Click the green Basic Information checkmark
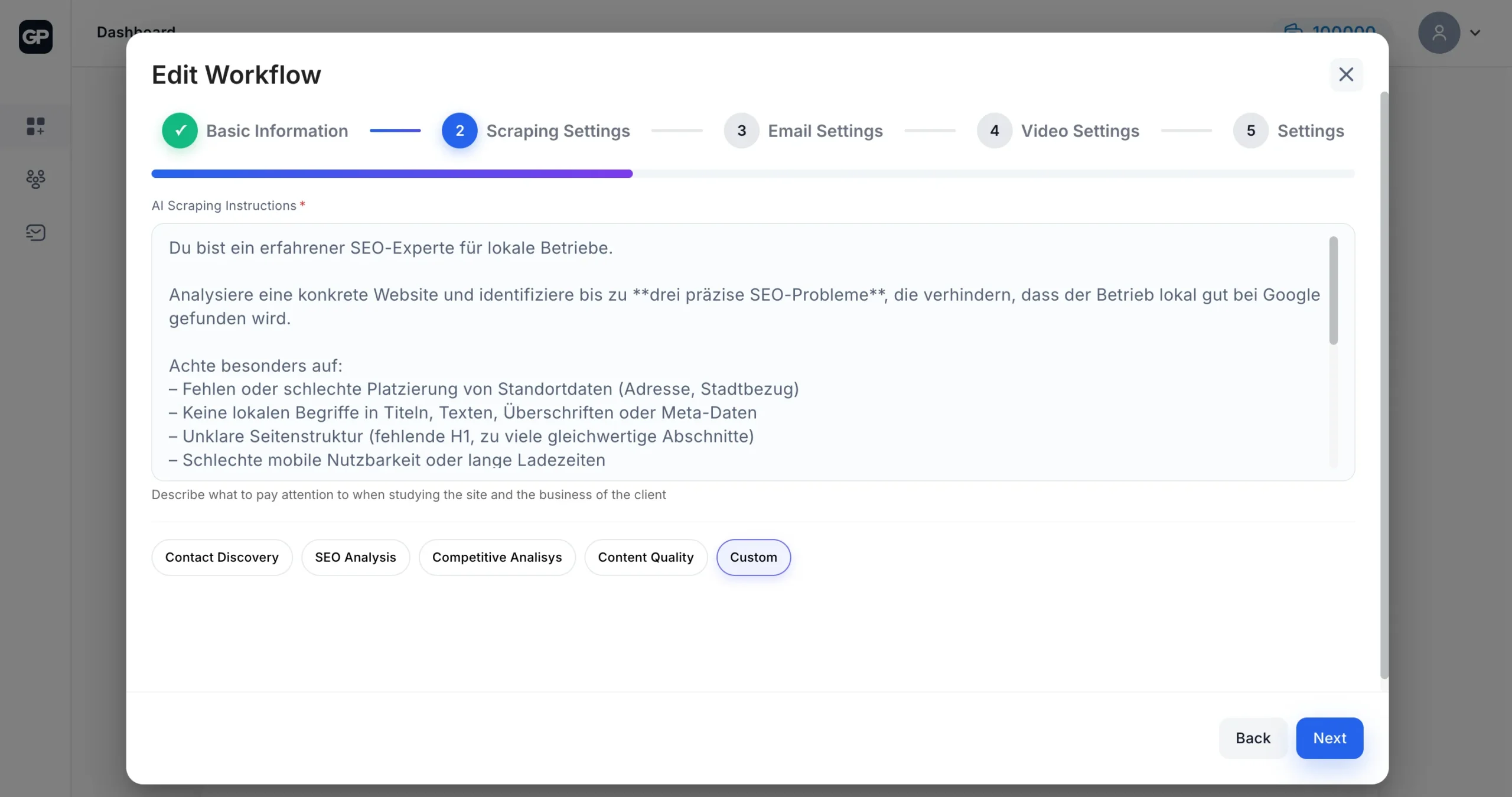 (x=180, y=131)
